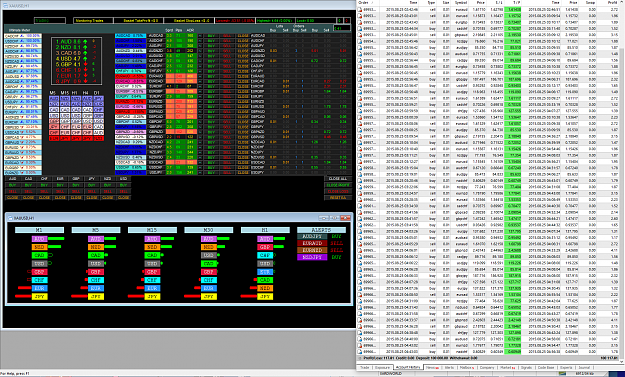Click the 1.AUD 8.6 ranking entry
Screen dimensions: 625x377
(69, 41)
